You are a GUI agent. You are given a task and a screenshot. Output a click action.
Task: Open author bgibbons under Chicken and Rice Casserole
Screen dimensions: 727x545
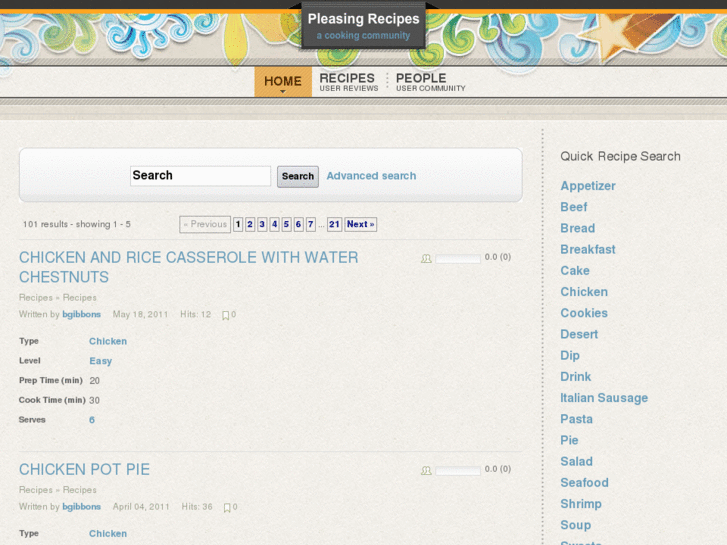click(x=82, y=314)
